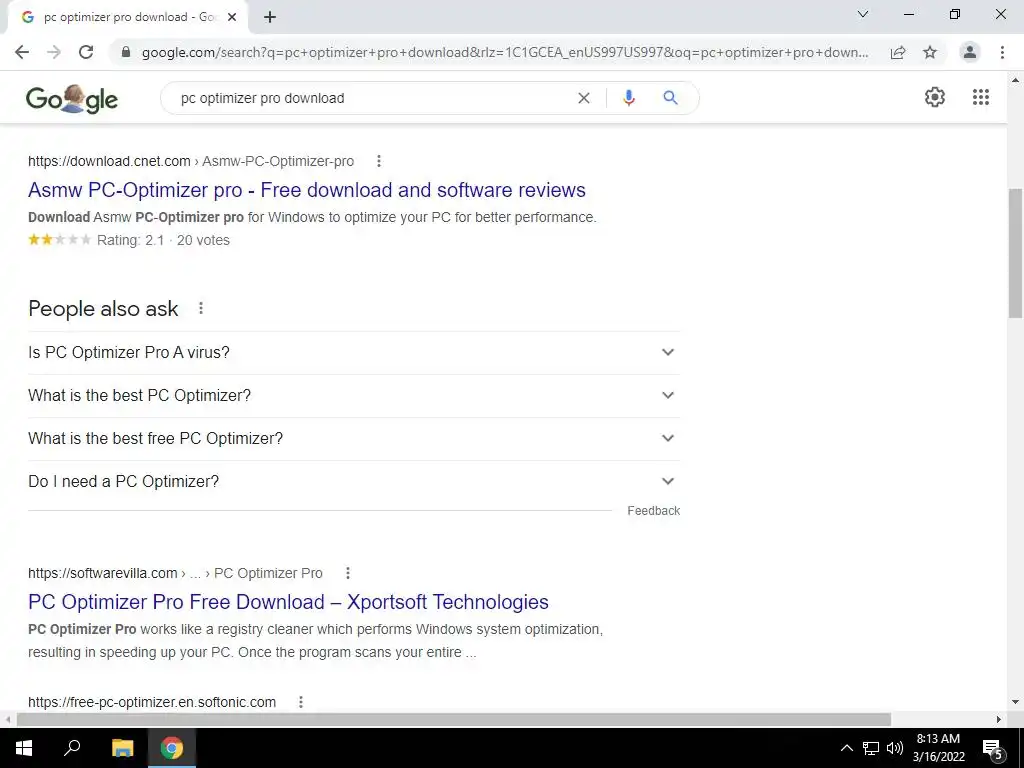Show hidden system tray icons

point(846,748)
